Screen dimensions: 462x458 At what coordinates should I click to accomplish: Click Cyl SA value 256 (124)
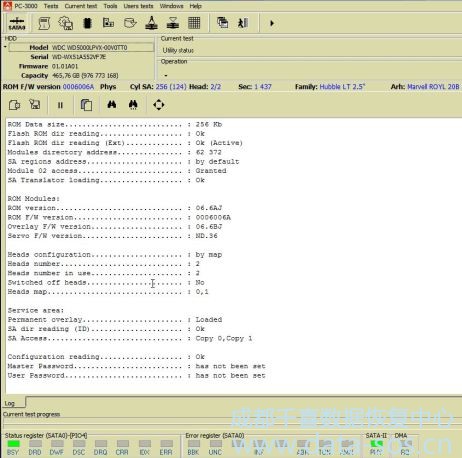171,87
